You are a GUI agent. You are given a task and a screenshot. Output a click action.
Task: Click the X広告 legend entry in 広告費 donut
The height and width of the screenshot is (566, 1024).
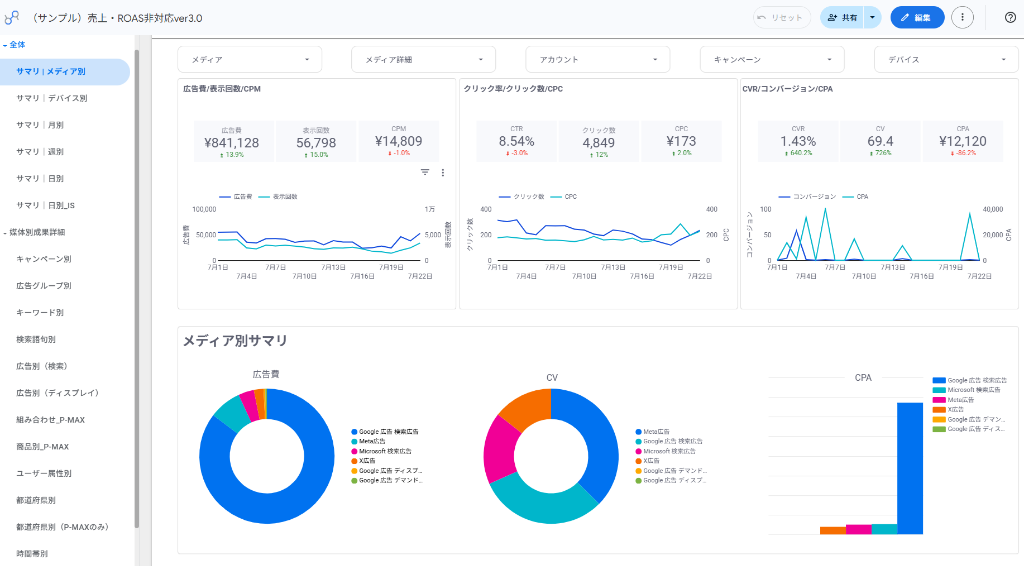[x=364, y=461]
